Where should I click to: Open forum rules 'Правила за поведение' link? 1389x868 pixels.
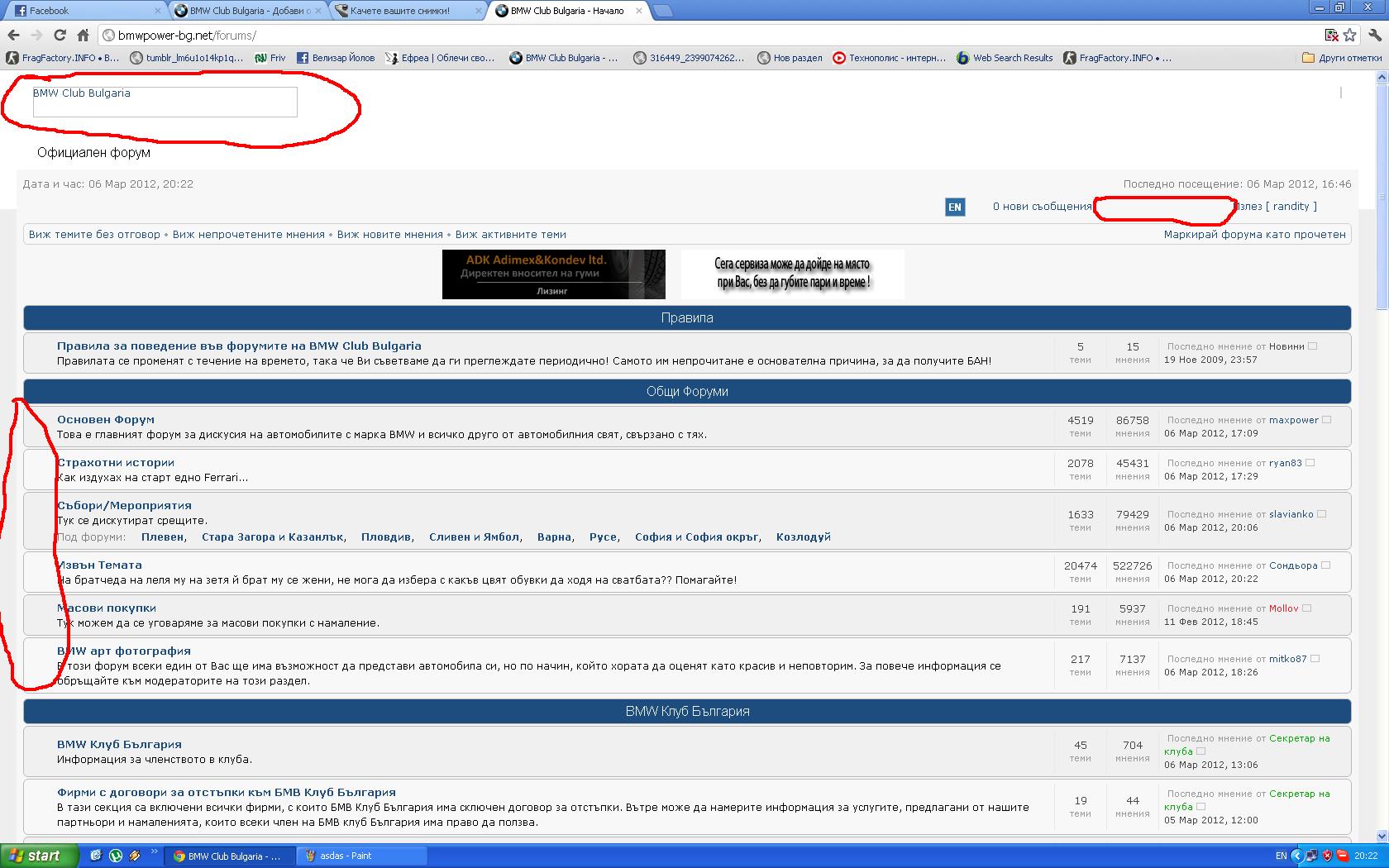click(239, 346)
